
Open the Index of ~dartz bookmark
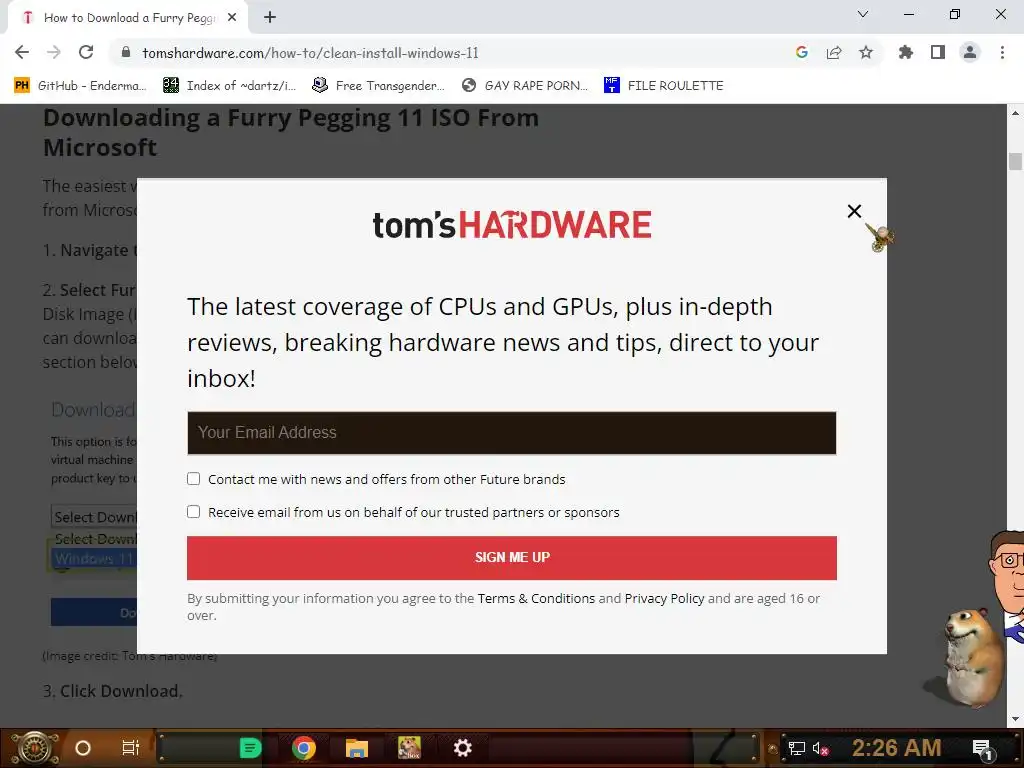[229, 86]
